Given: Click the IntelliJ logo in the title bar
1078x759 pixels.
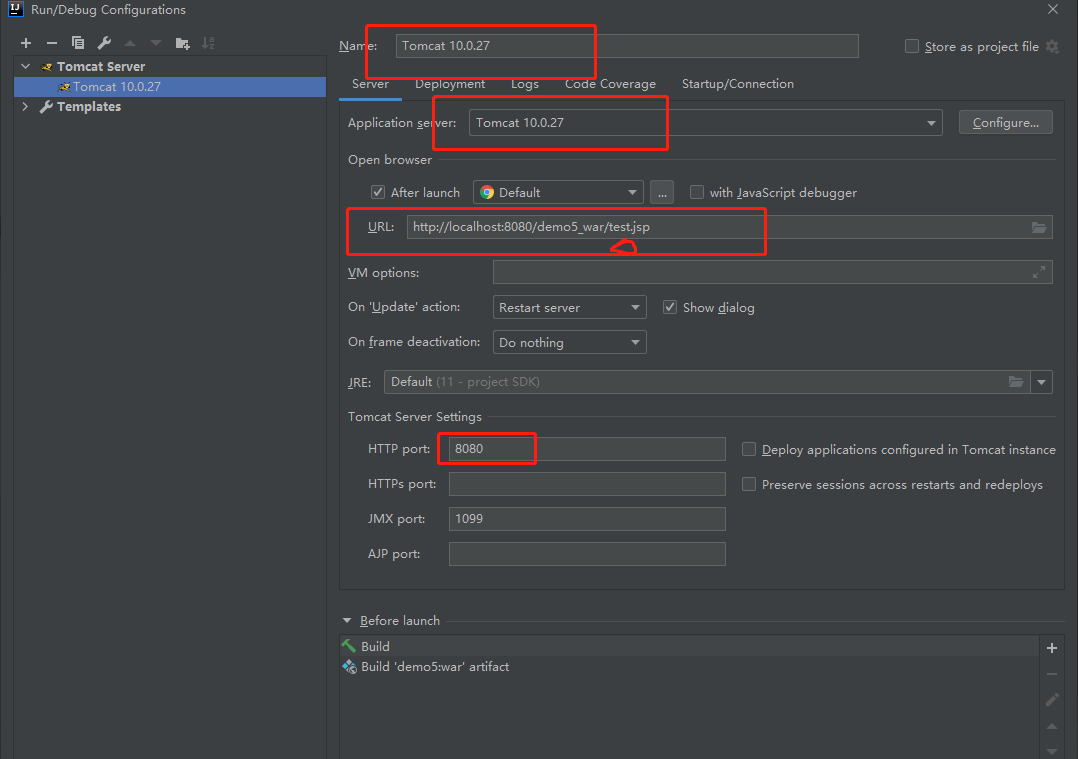Looking at the screenshot, I should pyautogui.click(x=16, y=9).
